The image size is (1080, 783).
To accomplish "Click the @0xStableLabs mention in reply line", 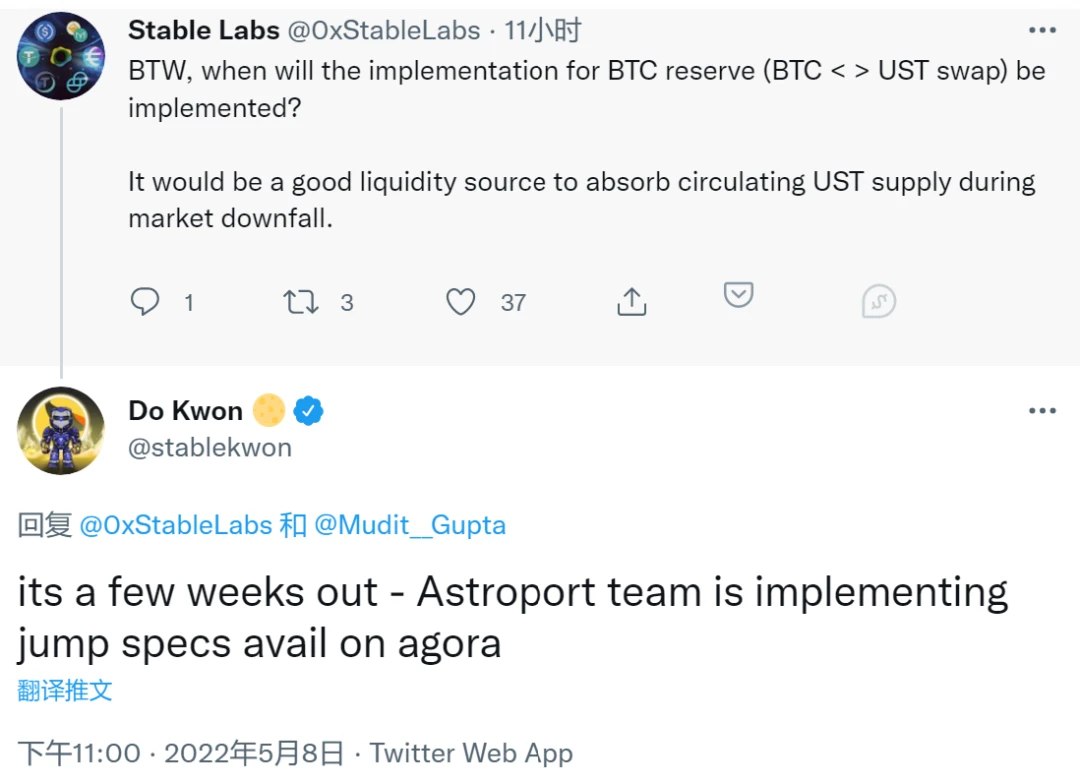I will coord(175,525).
